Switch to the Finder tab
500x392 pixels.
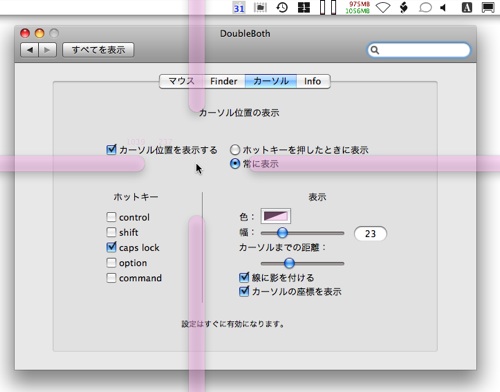click(224, 81)
